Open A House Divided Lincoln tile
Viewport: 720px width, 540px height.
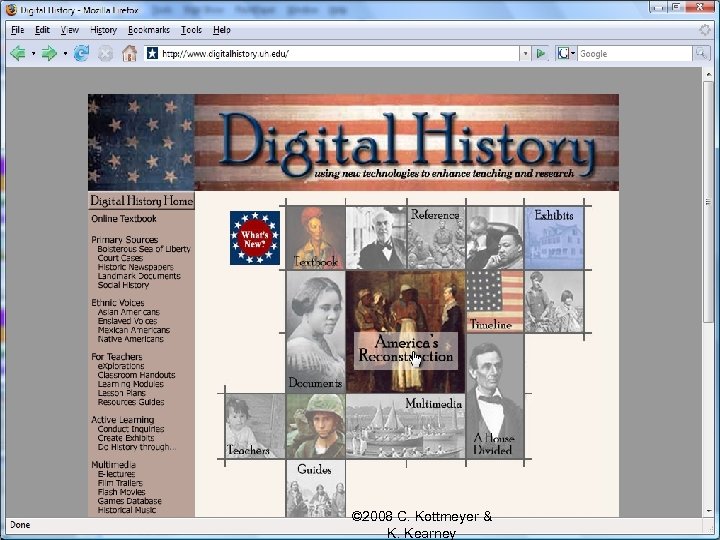point(495,396)
